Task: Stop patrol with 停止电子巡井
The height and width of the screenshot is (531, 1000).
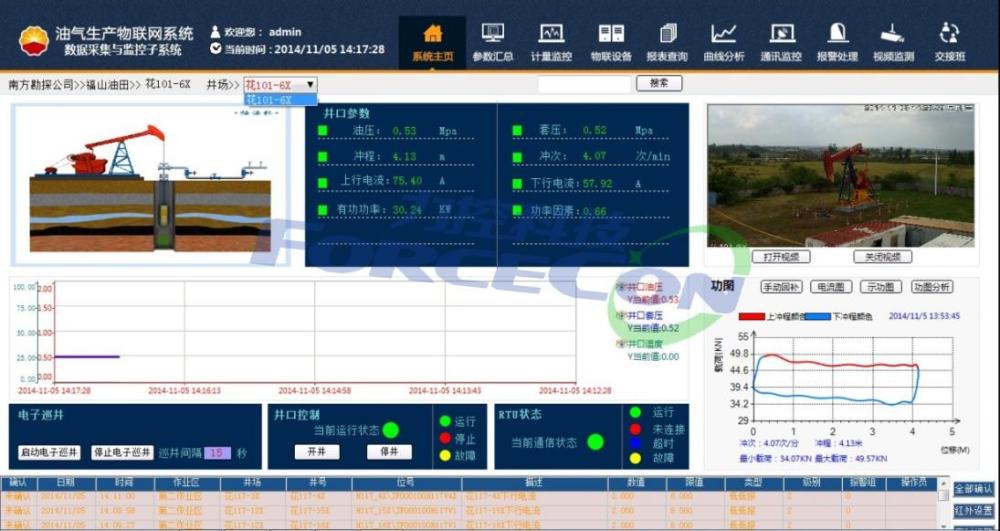Action: coord(122,453)
